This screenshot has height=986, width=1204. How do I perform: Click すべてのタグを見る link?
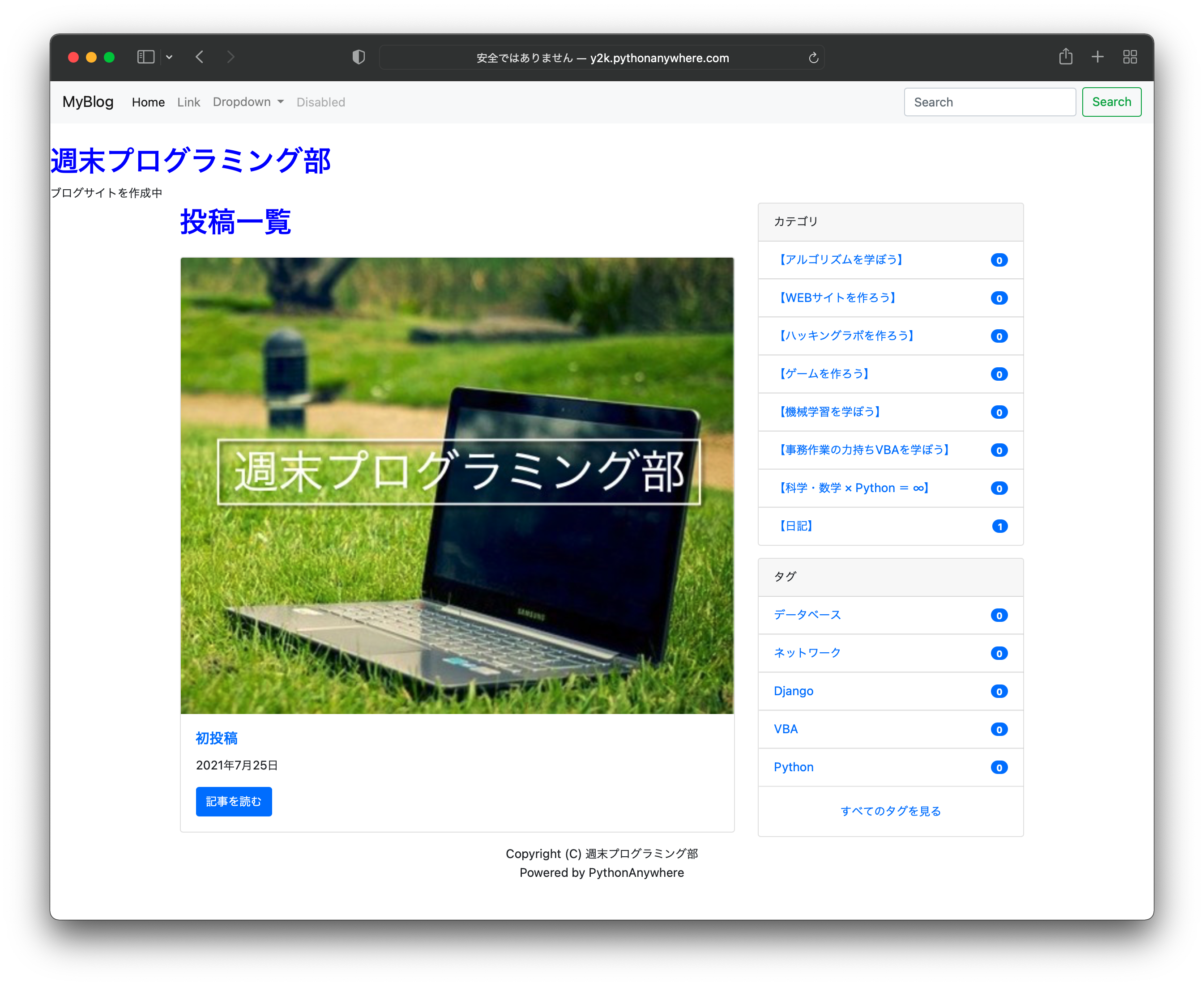pyautogui.click(x=890, y=811)
